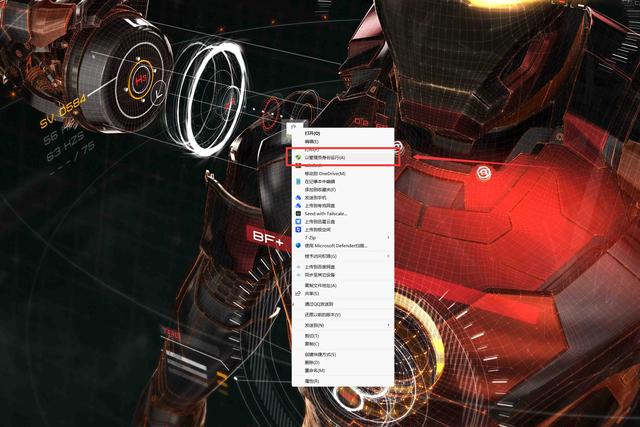Expand the 发送到(N) submenu arrow
The image size is (640, 427).
pos(388,325)
